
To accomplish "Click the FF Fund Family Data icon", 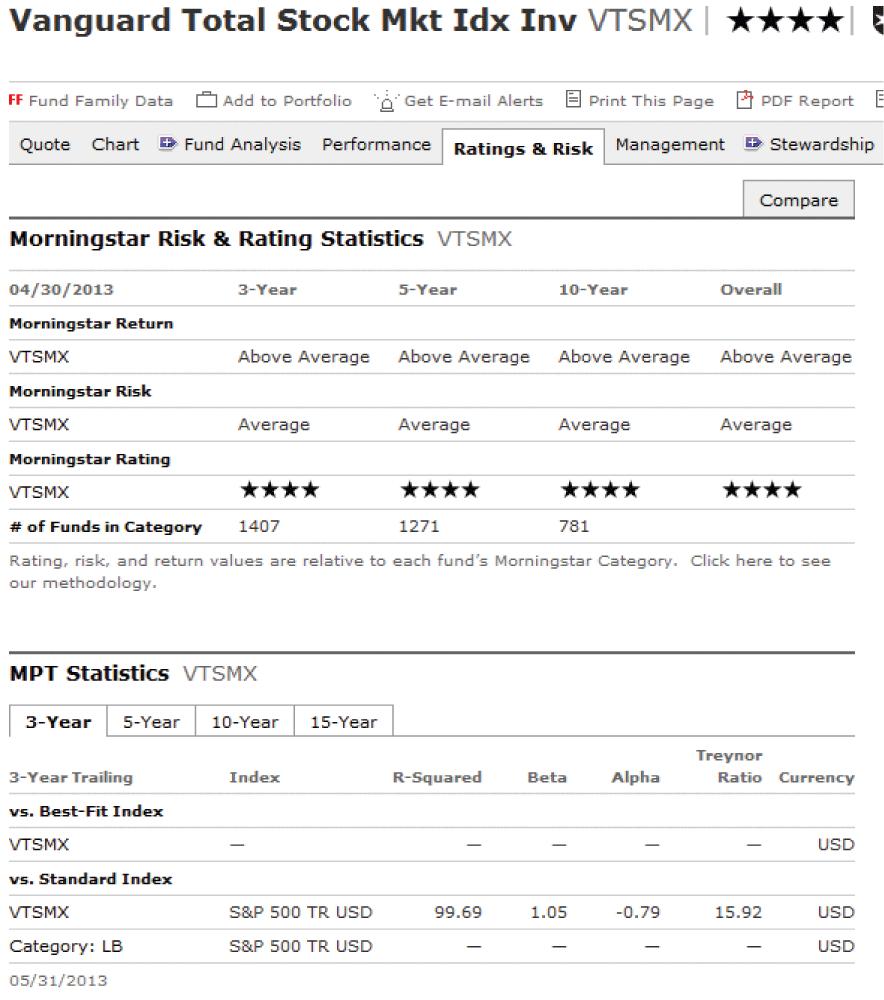I will tap(15, 100).
